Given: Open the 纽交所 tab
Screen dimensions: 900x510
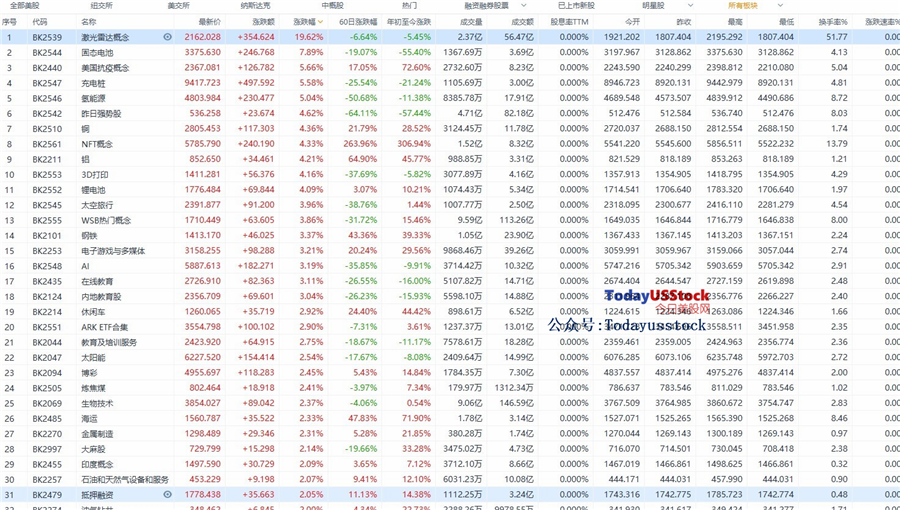Looking at the screenshot, I should pos(102,6).
